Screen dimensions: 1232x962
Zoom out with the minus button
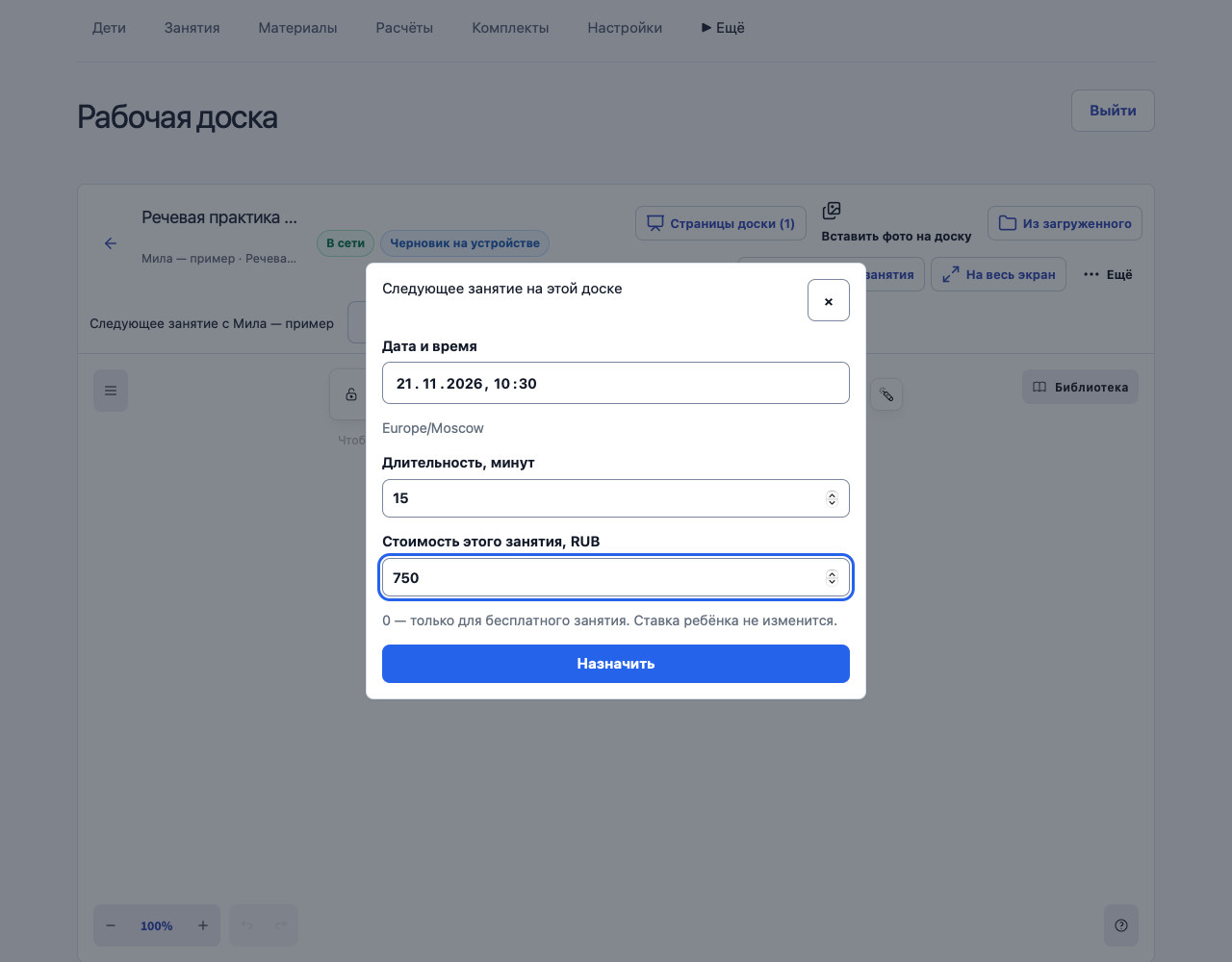[x=111, y=925]
